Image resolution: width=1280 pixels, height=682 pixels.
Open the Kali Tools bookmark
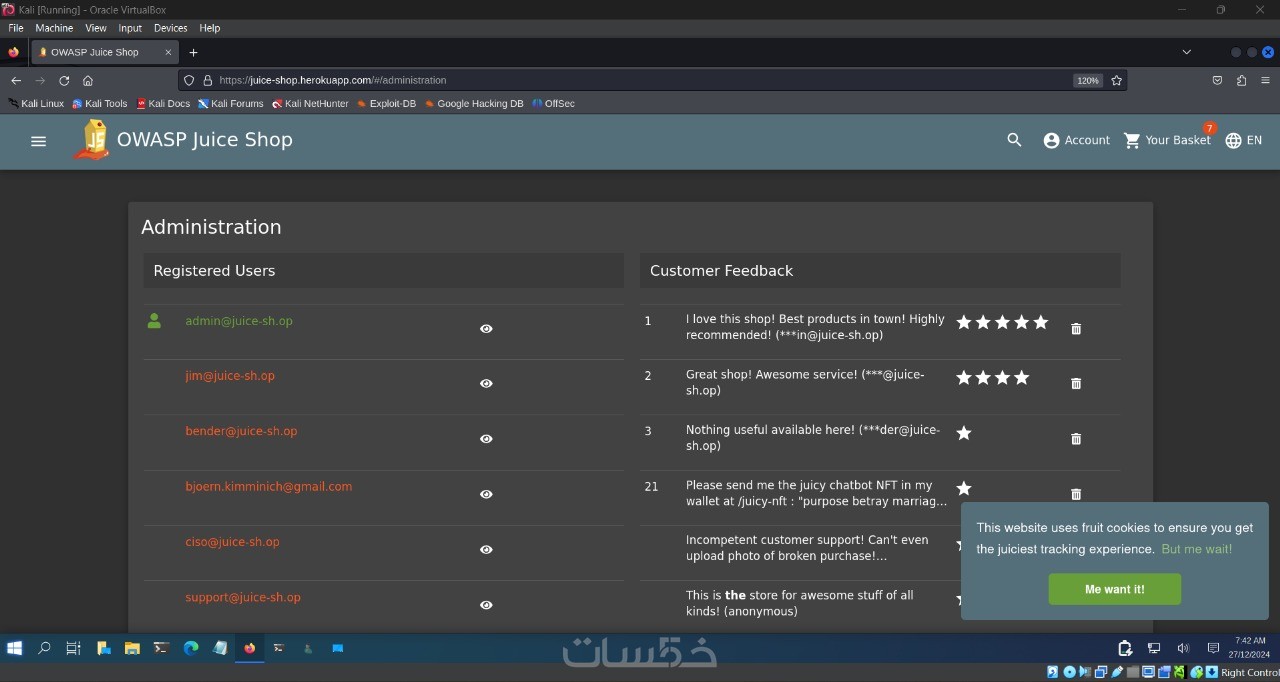100,103
